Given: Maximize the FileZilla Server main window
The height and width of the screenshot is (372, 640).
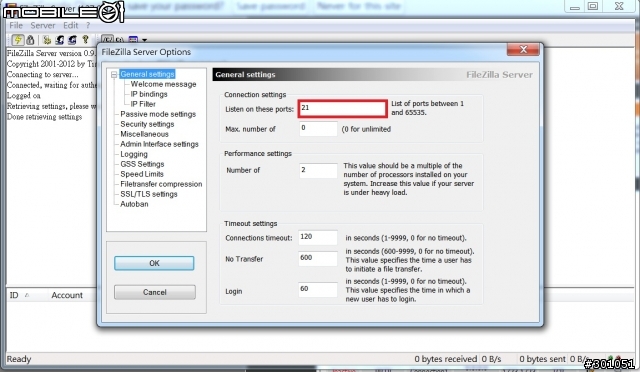Looking at the screenshot, I should [593, 6].
